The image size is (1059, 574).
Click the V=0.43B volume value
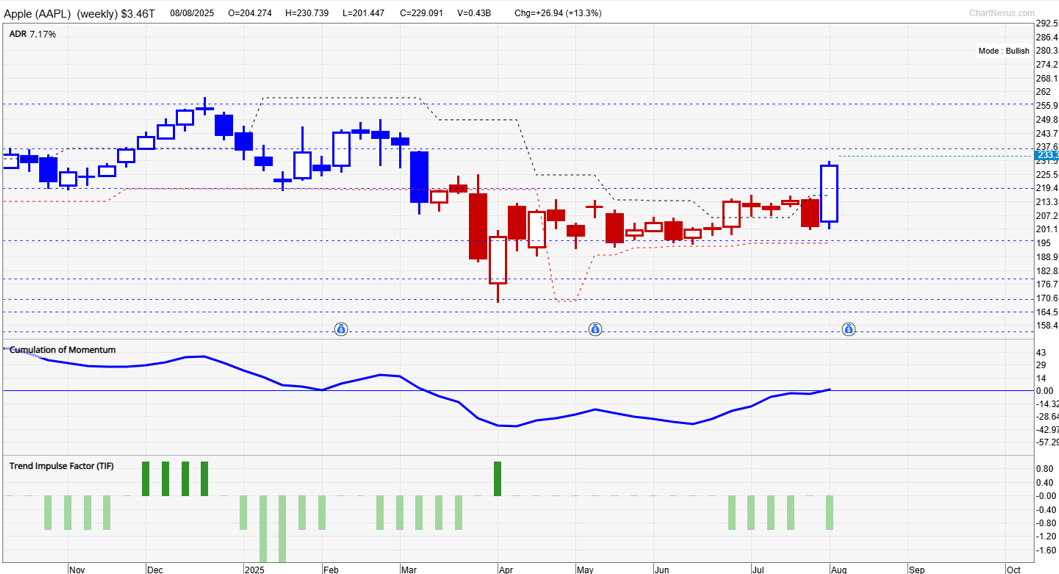(x=474, y=13)
